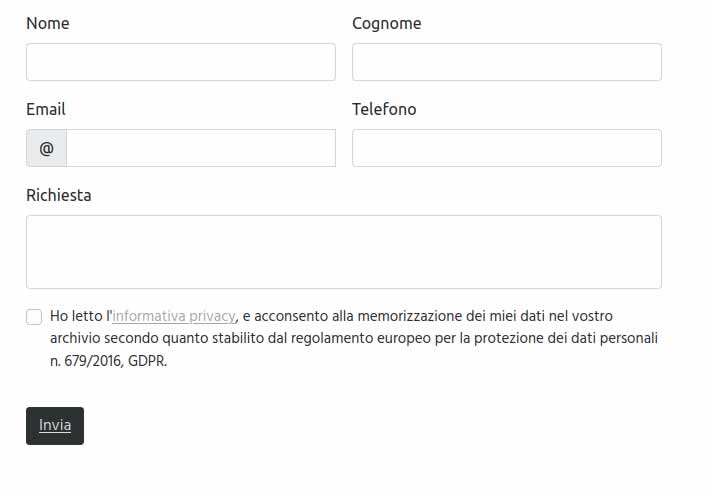Select the Email address input field
Screen dimensions: 708x493
point(200,148)
